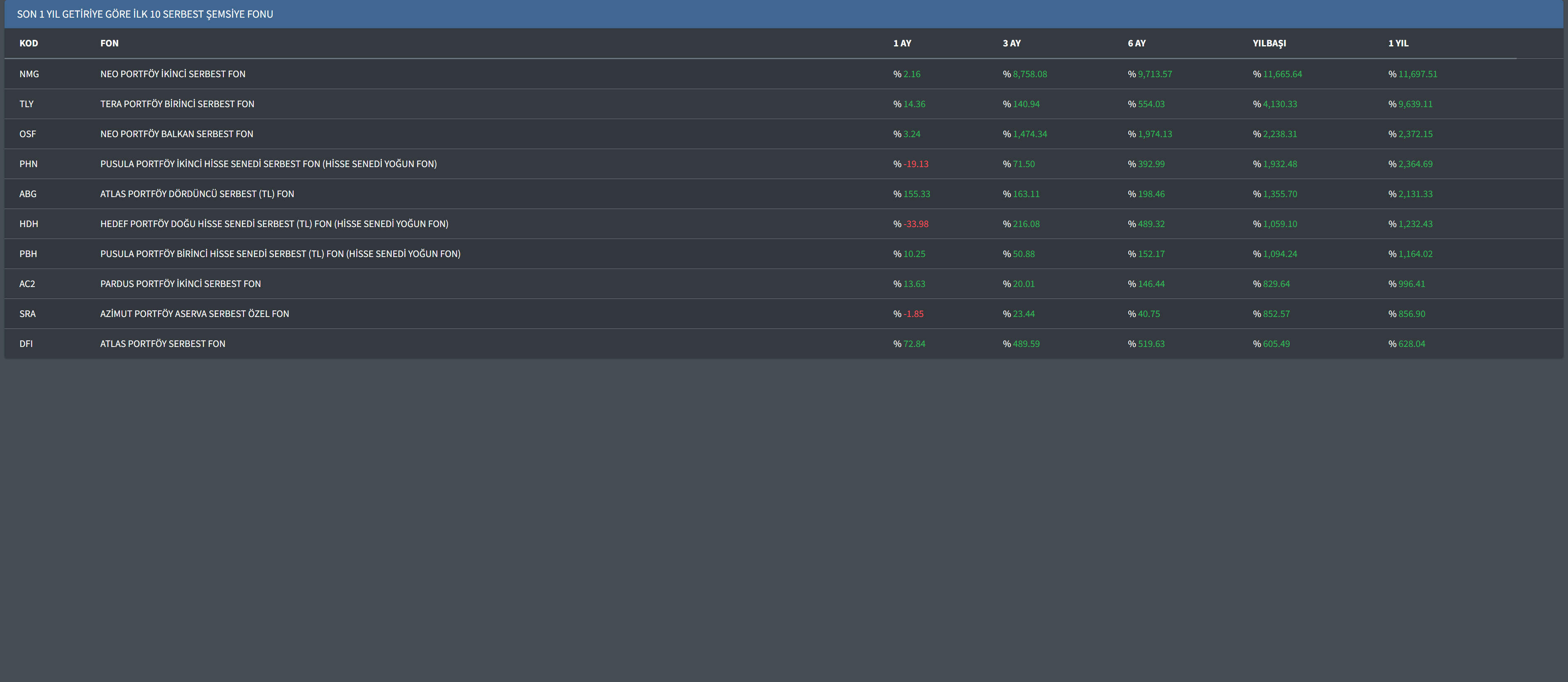Click the negative -33.98 one-month return

coord(916,224)
